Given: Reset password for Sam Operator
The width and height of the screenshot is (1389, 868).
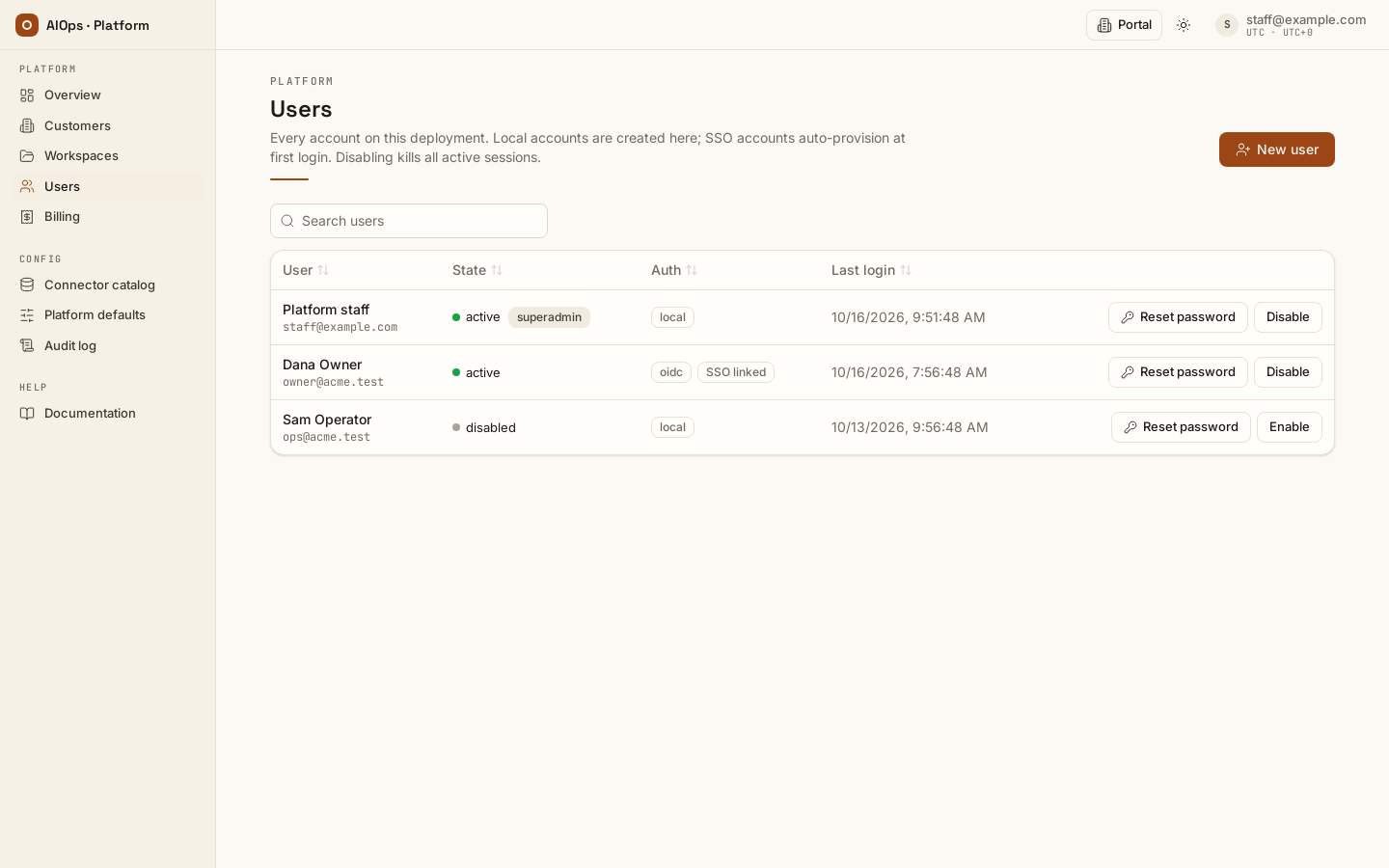Looking at the screenshot, I should [1181, 427].
